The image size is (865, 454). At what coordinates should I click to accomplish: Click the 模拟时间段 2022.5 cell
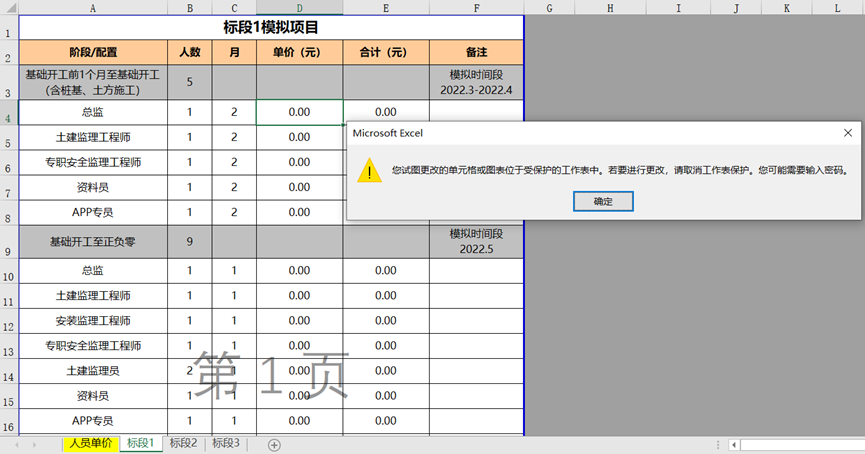click(477, 242)
